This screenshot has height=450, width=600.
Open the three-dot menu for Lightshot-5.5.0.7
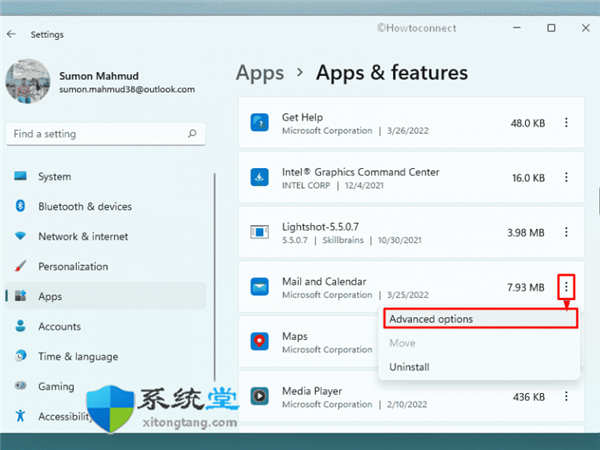[566, 232]
